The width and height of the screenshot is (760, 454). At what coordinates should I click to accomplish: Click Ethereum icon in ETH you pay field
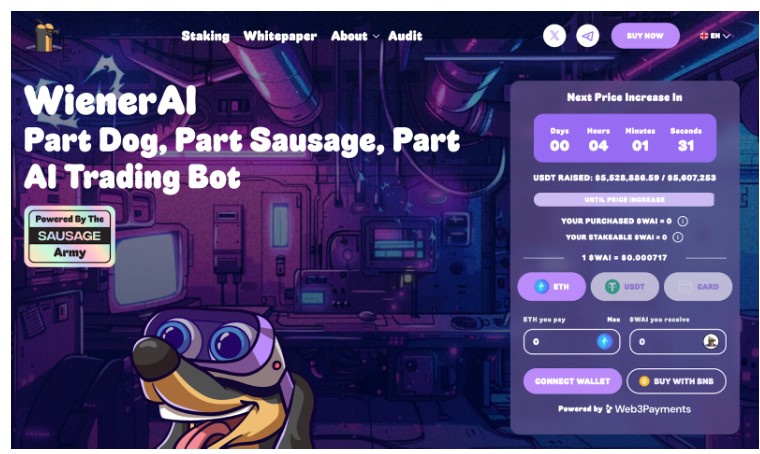click(604, 342)
